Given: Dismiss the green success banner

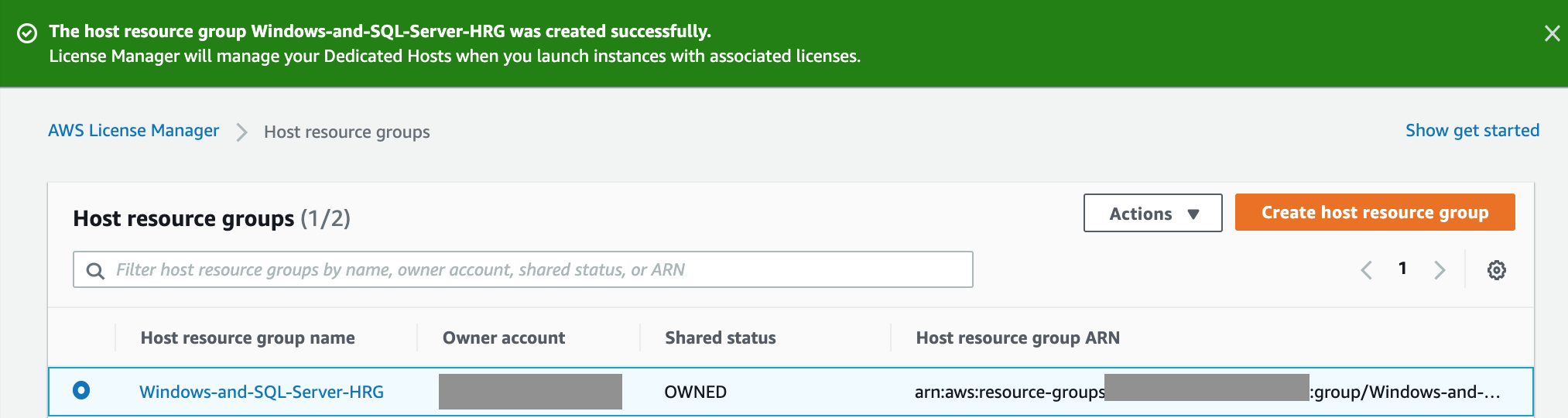Looking at the screenshot, I should coord(1552,33).
